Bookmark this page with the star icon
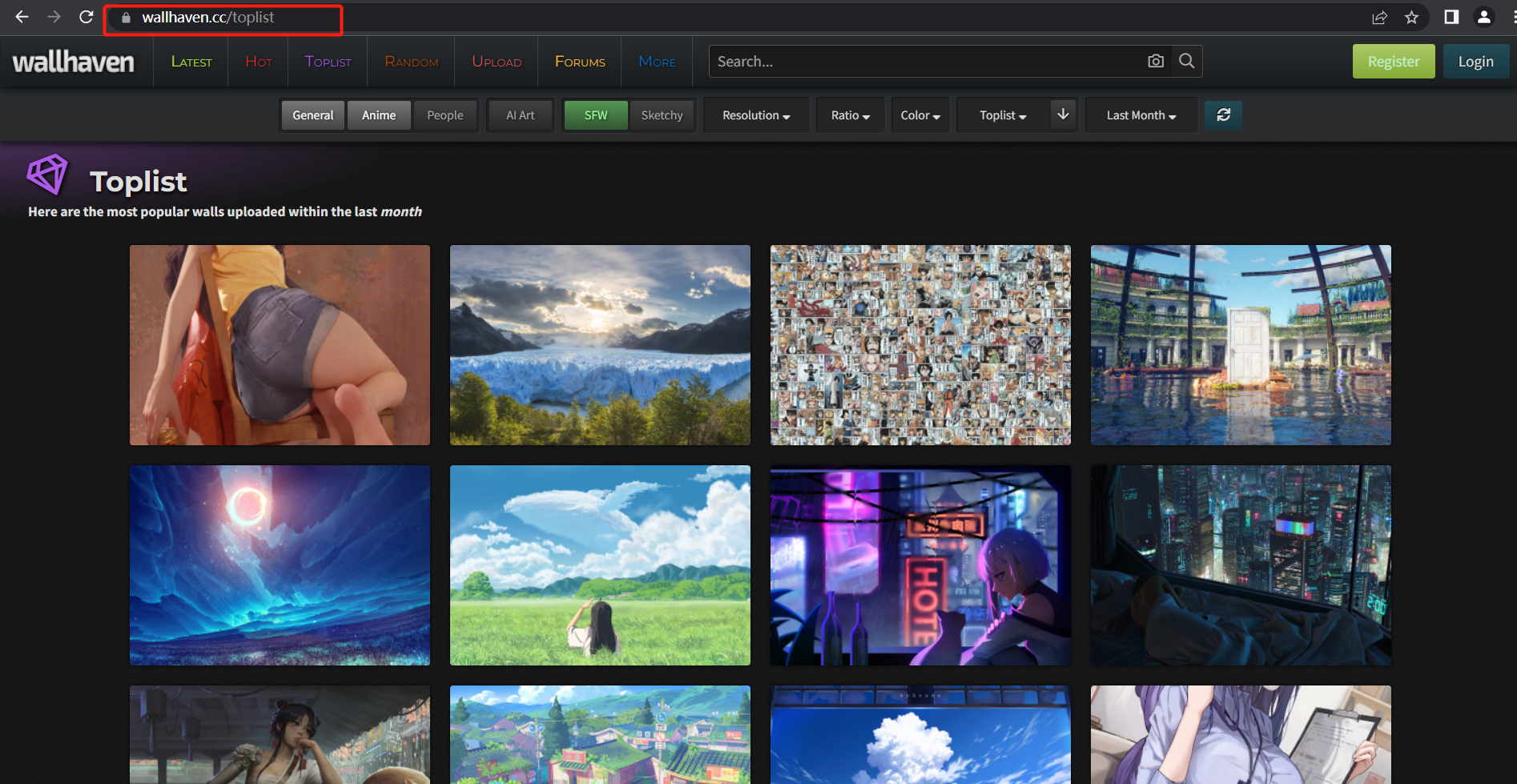This screenshot has height=784, width=1517. [1411, 18]
